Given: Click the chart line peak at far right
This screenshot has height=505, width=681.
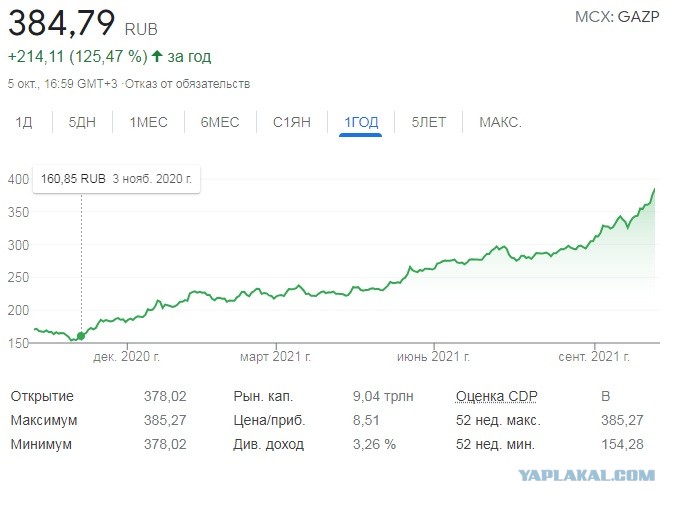Looking at the screenshot, I should pyautogui.click(x=654, y=190).
